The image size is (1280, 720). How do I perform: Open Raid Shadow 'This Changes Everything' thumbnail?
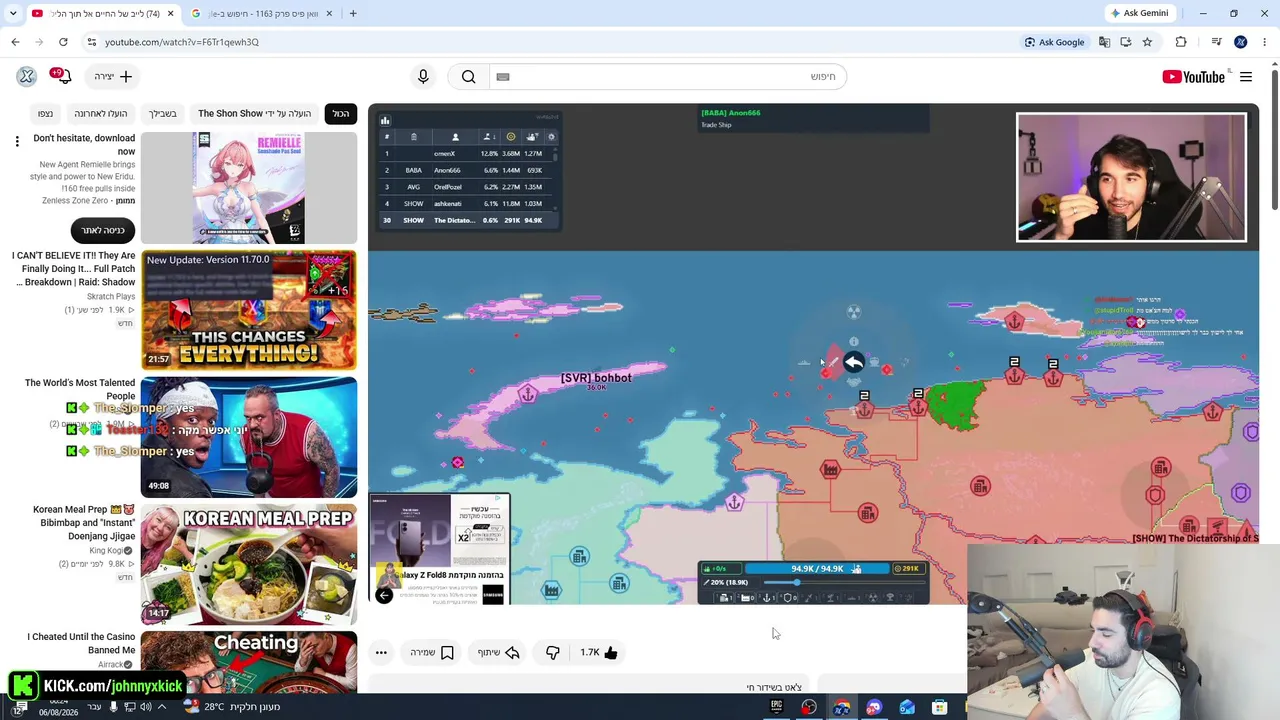click(249, 310)
